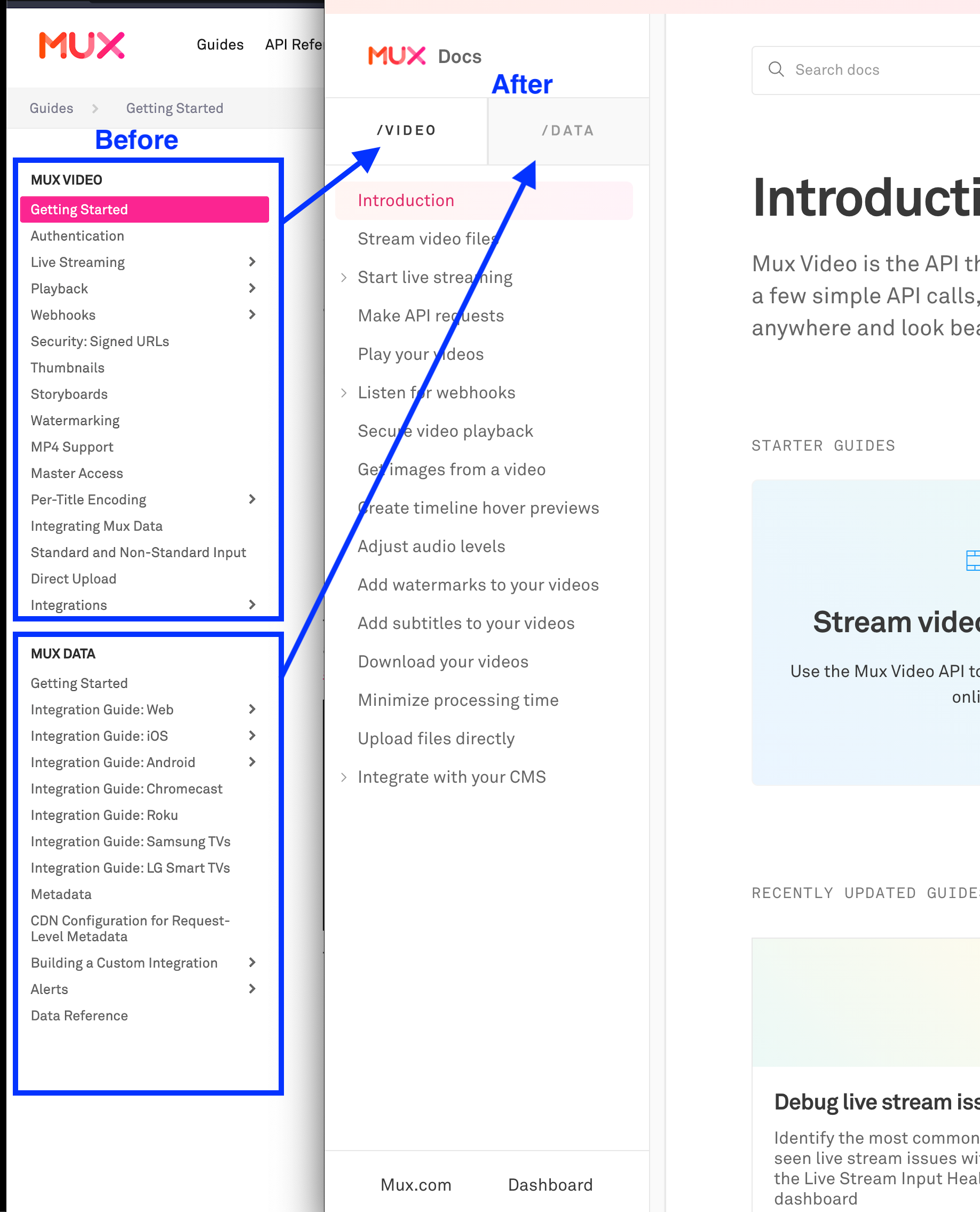980x1212 pixels.
Task: Switch to the /DATA tab
Action: click(568, 131)
